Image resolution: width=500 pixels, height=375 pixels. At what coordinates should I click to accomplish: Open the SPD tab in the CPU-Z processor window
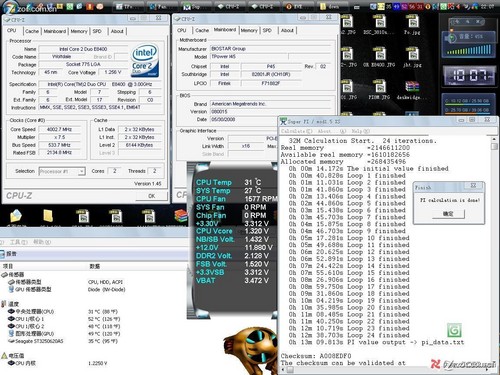pyautogui.click(x=97, y=31)
